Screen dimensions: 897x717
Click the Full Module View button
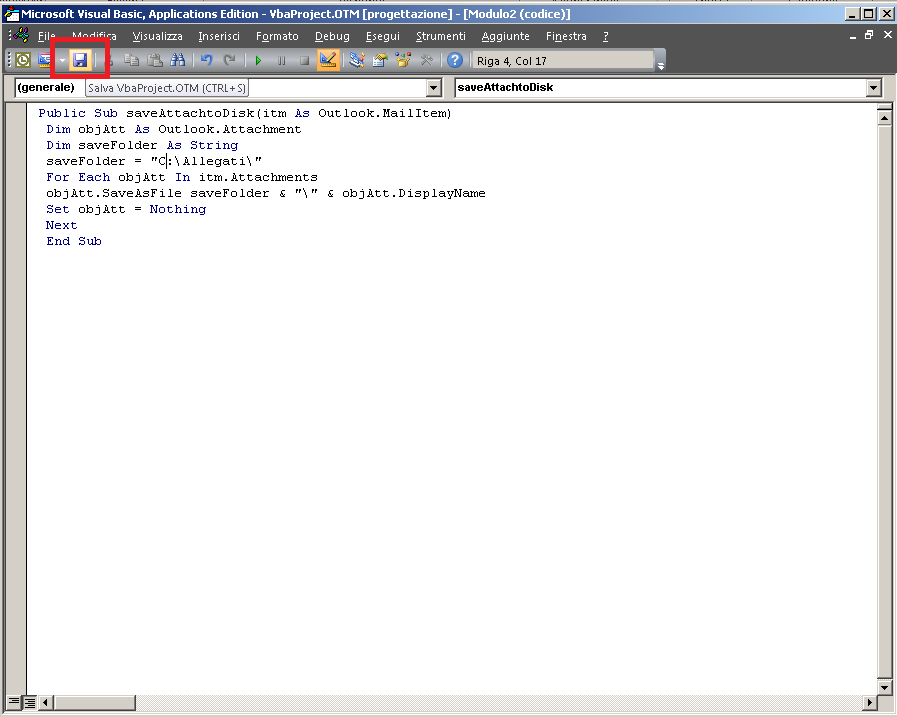pyautogui.click(x=29, y=702)
